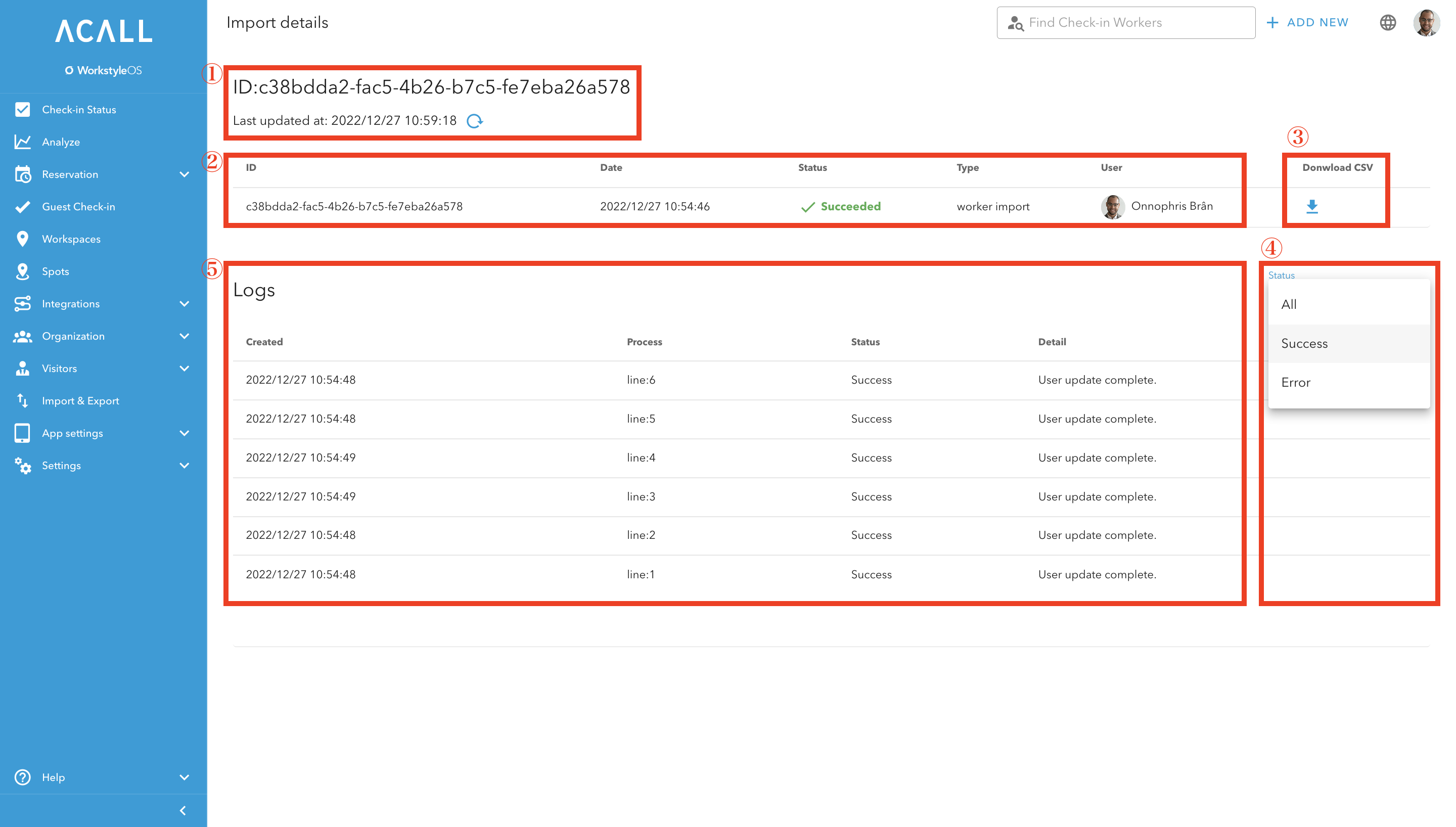Open the Integrations section

[x=70, y=303]
